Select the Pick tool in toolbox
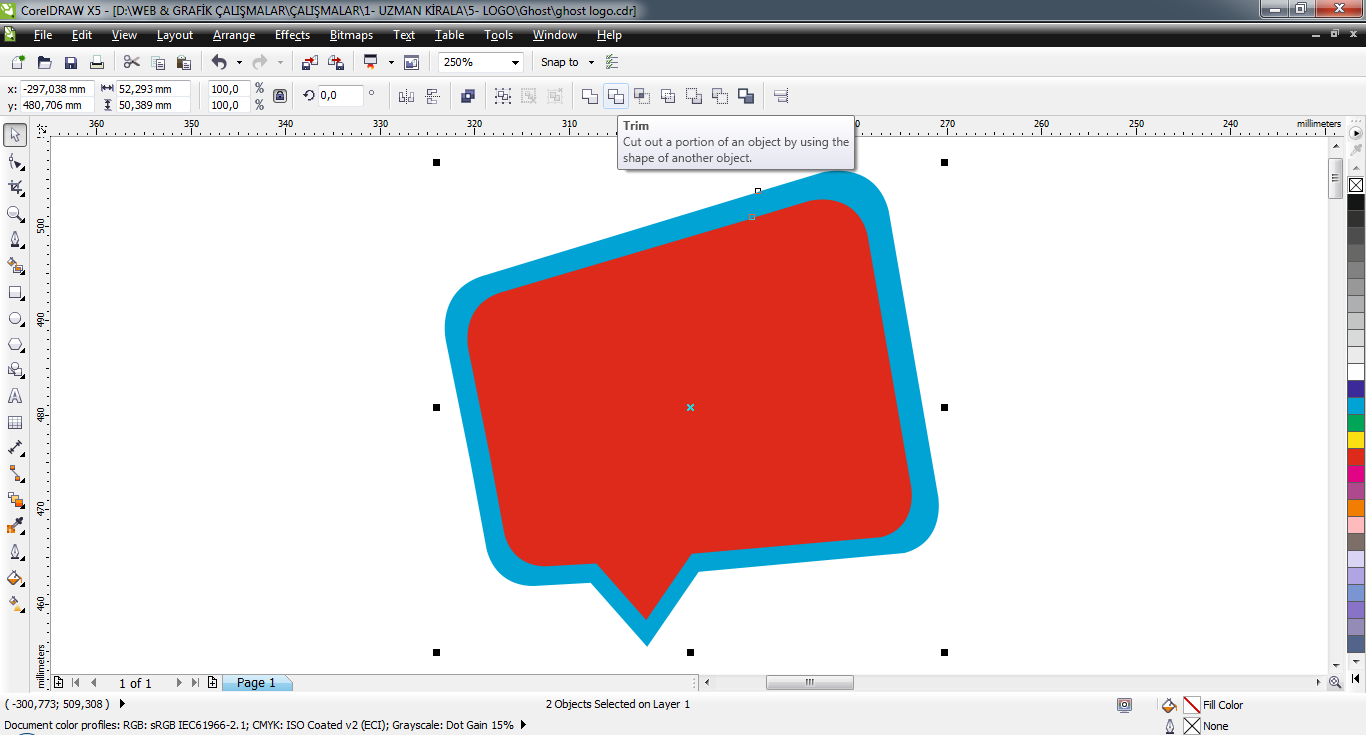The height and width of the screenshot is (735, 1366). coord(16,134)
